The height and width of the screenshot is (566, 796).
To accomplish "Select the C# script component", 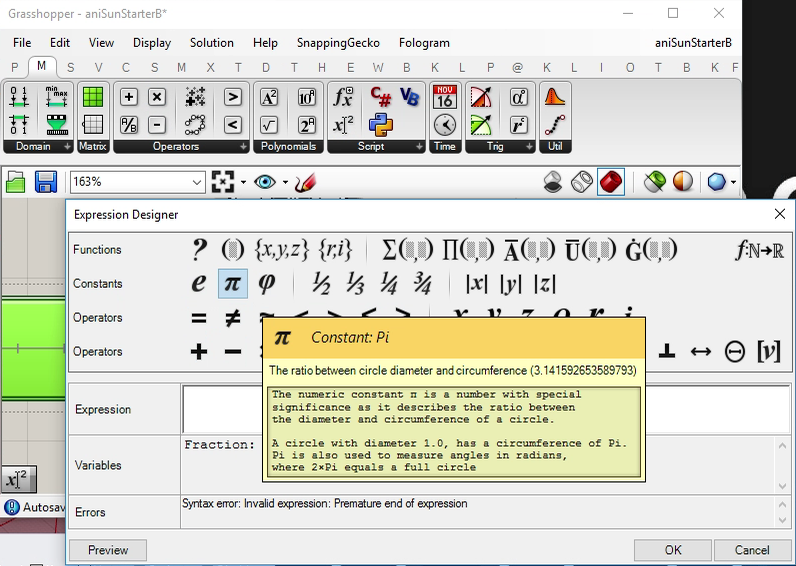I will coord(381,96).
